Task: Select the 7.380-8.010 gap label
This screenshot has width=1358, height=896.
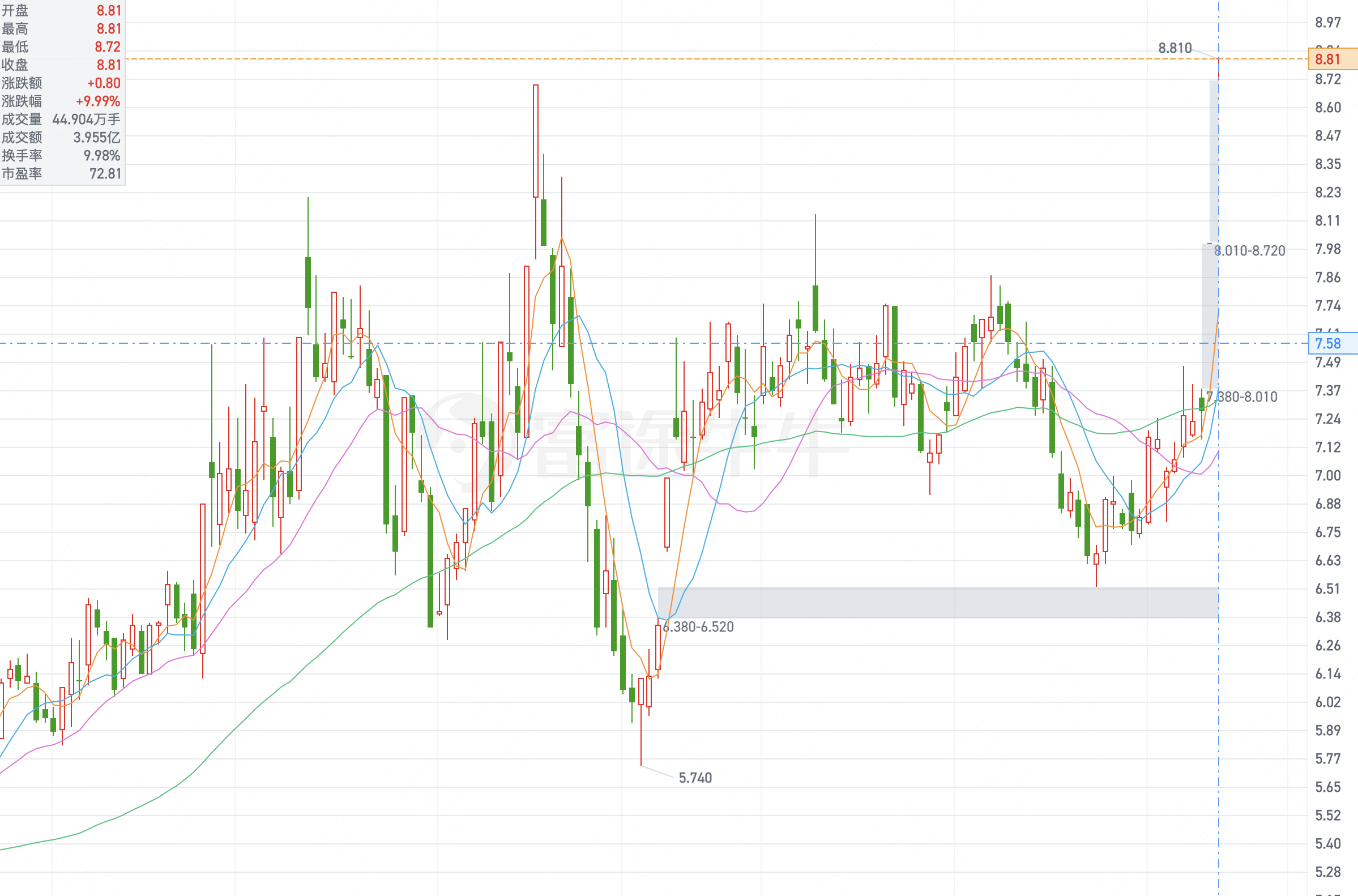Action: (1242, 397)
